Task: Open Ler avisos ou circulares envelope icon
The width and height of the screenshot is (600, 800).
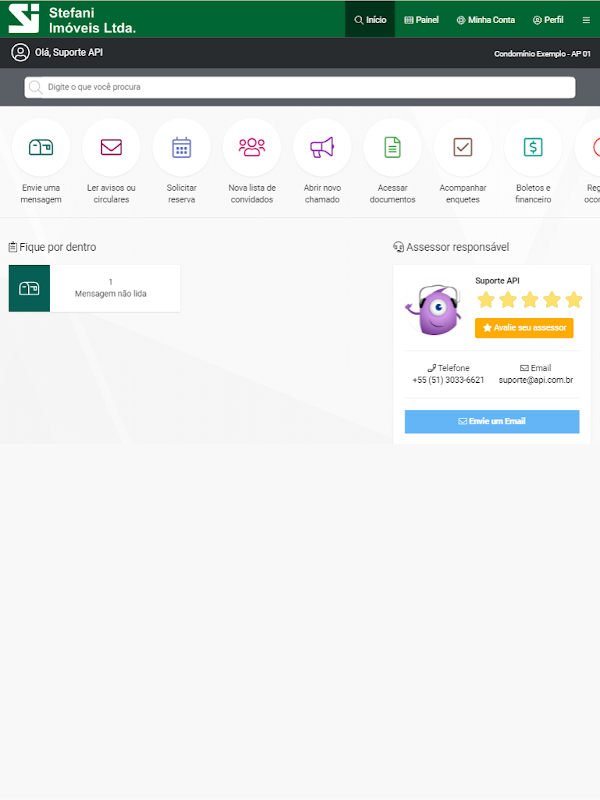Action: click(111, 147)
